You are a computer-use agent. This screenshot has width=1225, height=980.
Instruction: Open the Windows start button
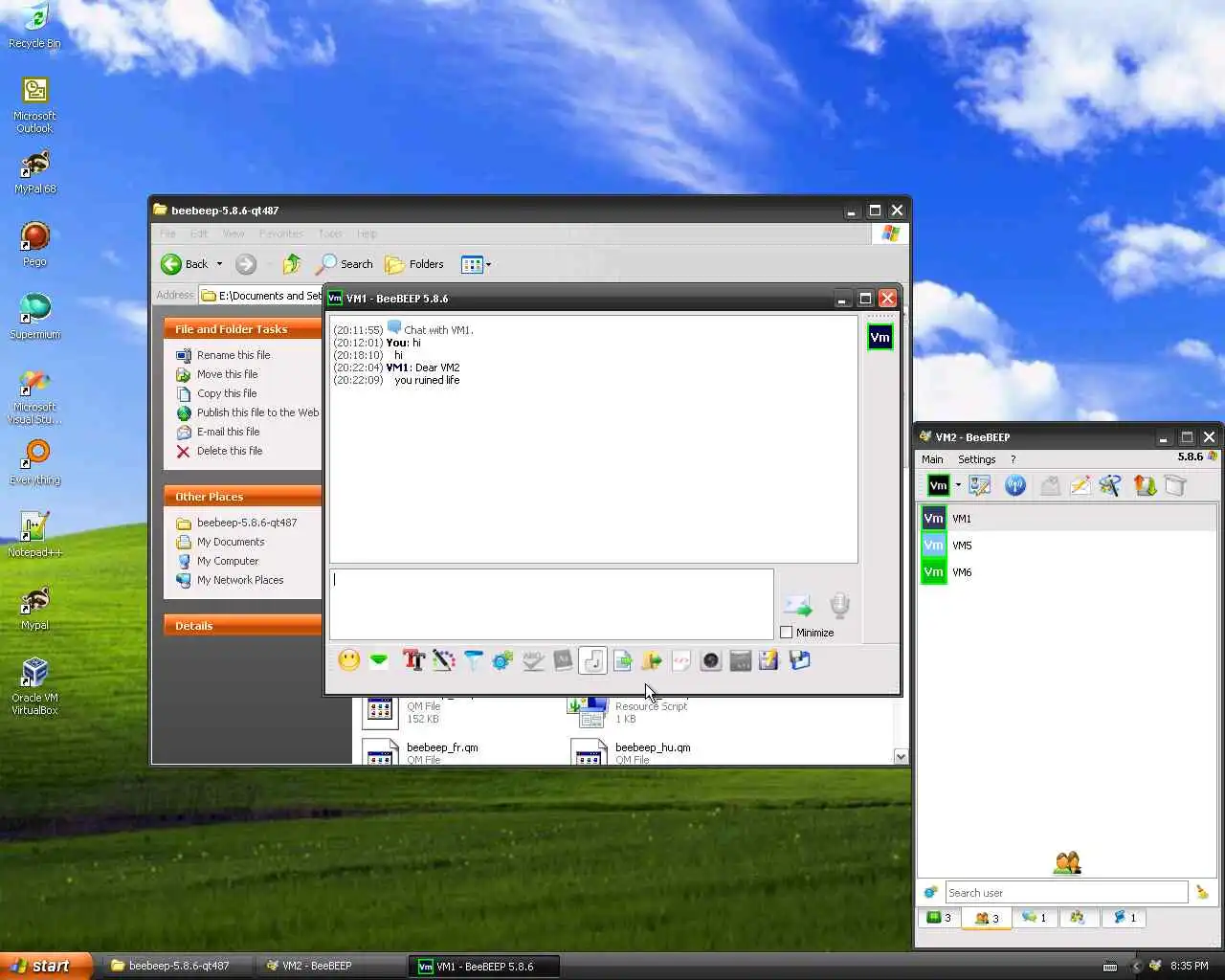47,966
